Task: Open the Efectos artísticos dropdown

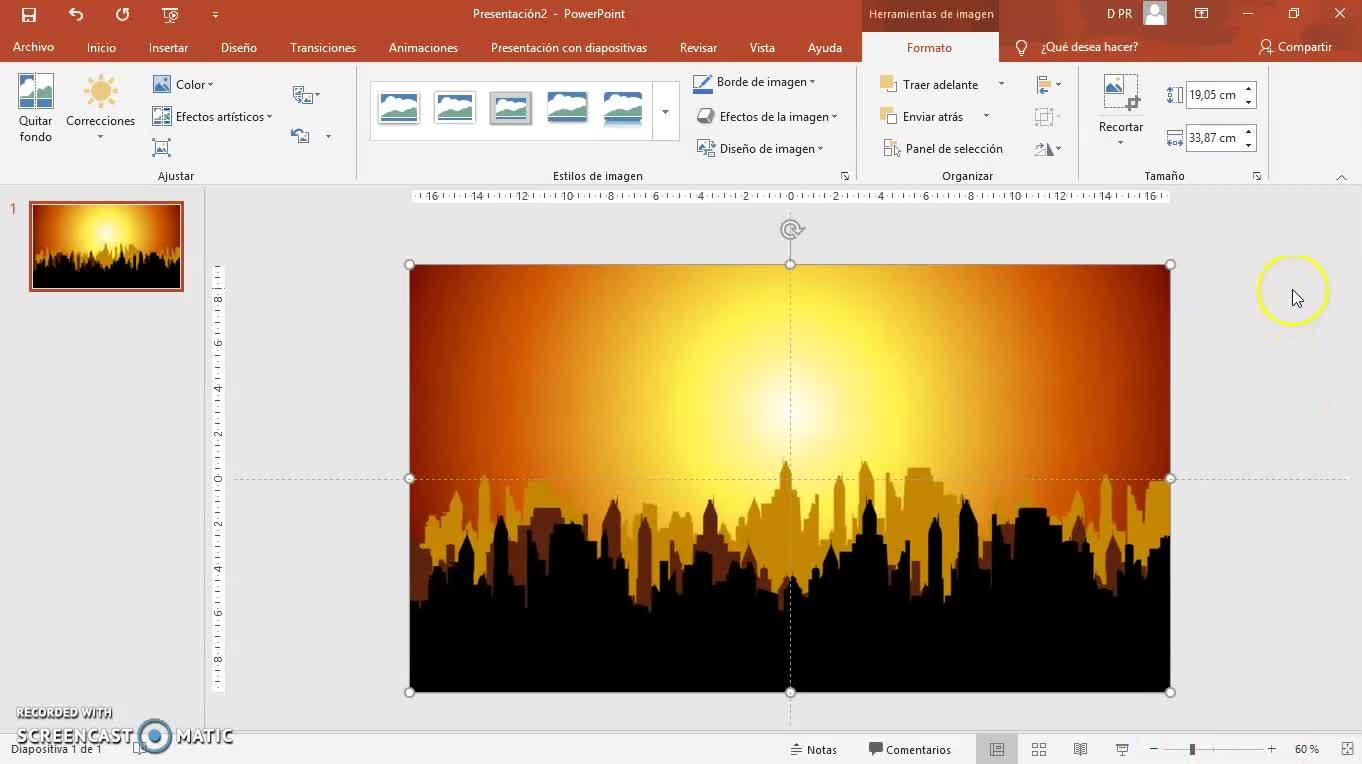Action: pos(212,117)
